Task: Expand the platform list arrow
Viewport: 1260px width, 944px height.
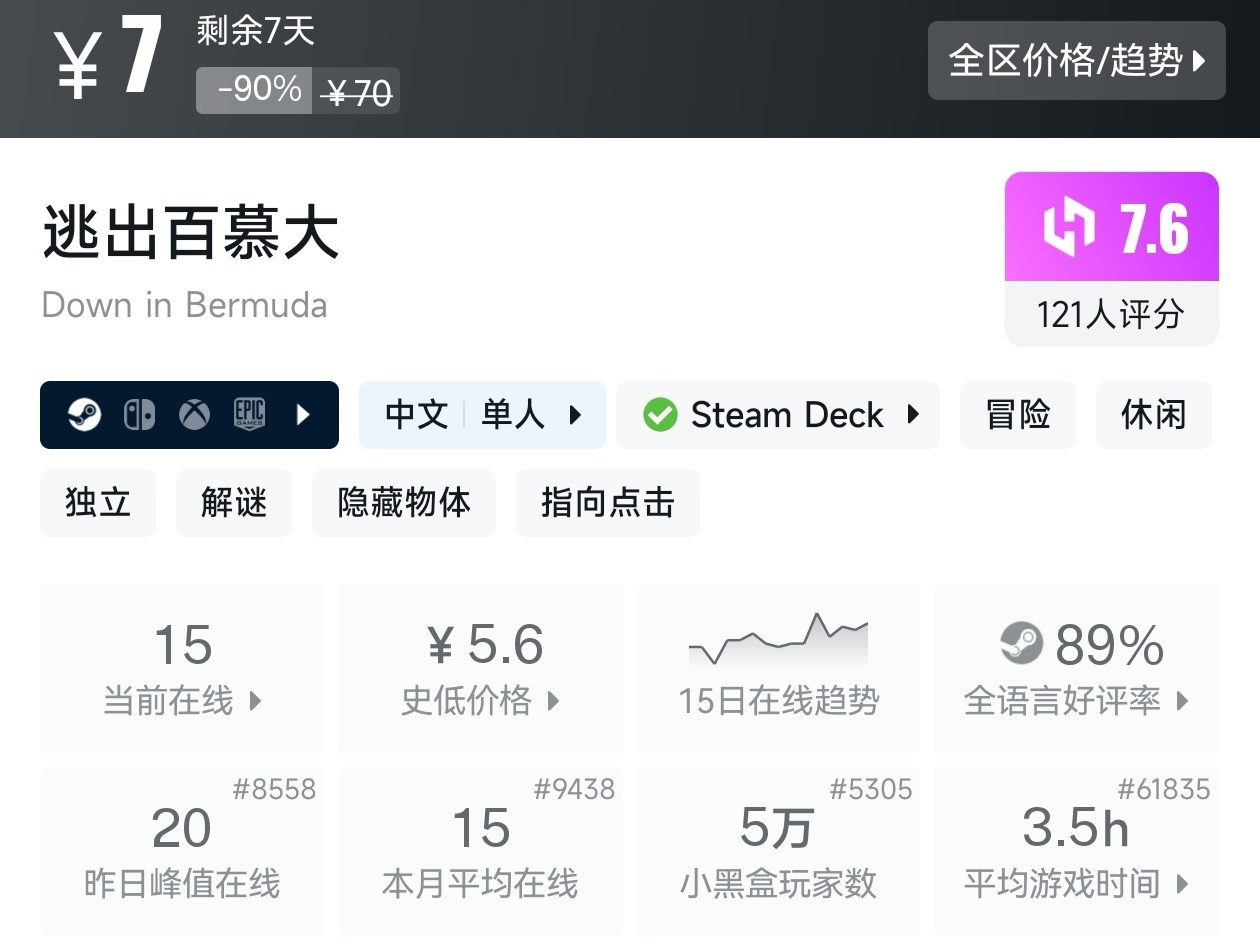Action: click(x=304, y=414)
